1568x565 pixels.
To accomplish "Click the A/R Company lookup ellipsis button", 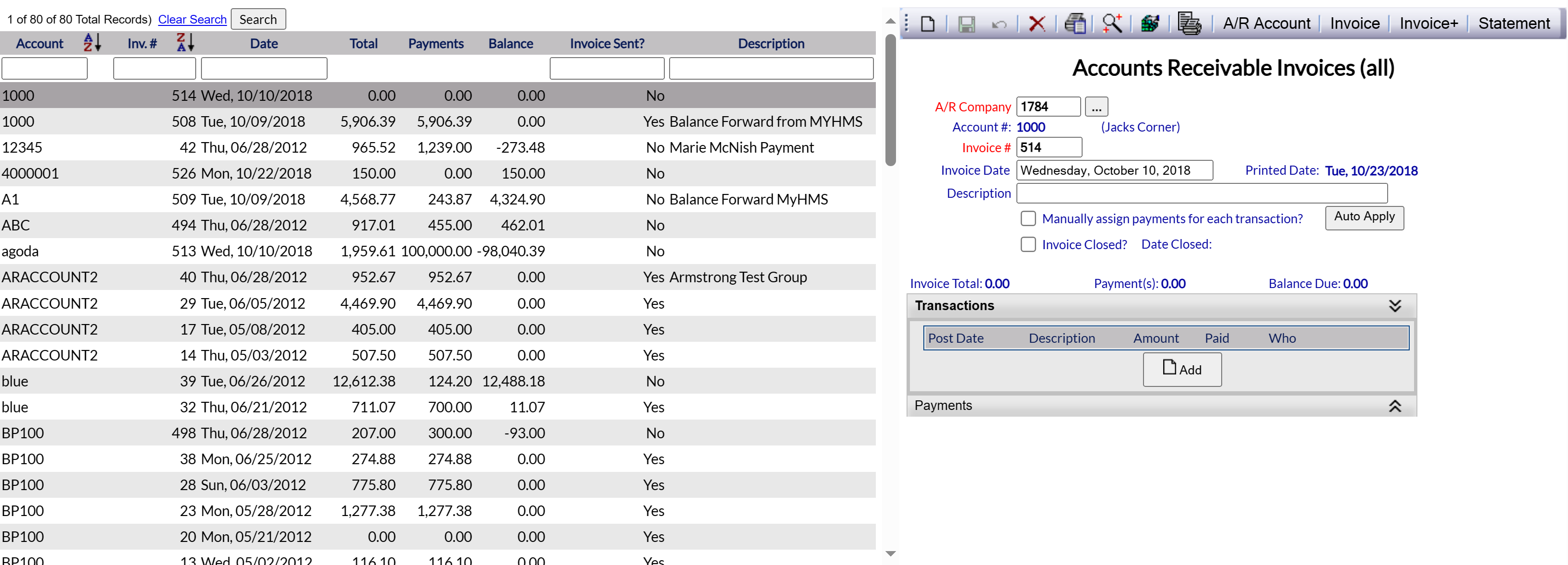I will (1096, 107).
